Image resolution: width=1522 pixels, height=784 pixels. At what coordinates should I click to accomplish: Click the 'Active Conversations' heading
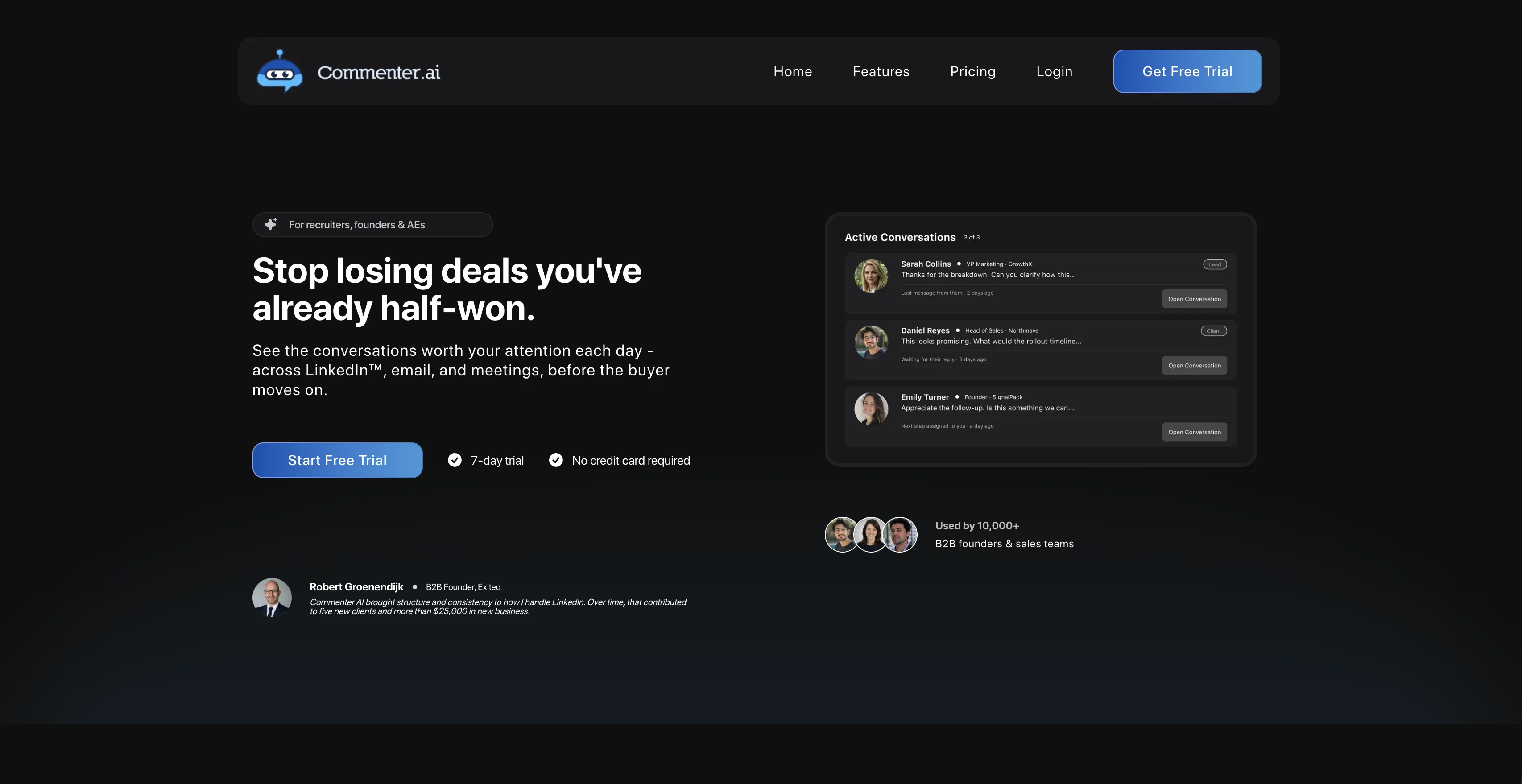pyautogui.click(x=900, y=237)
